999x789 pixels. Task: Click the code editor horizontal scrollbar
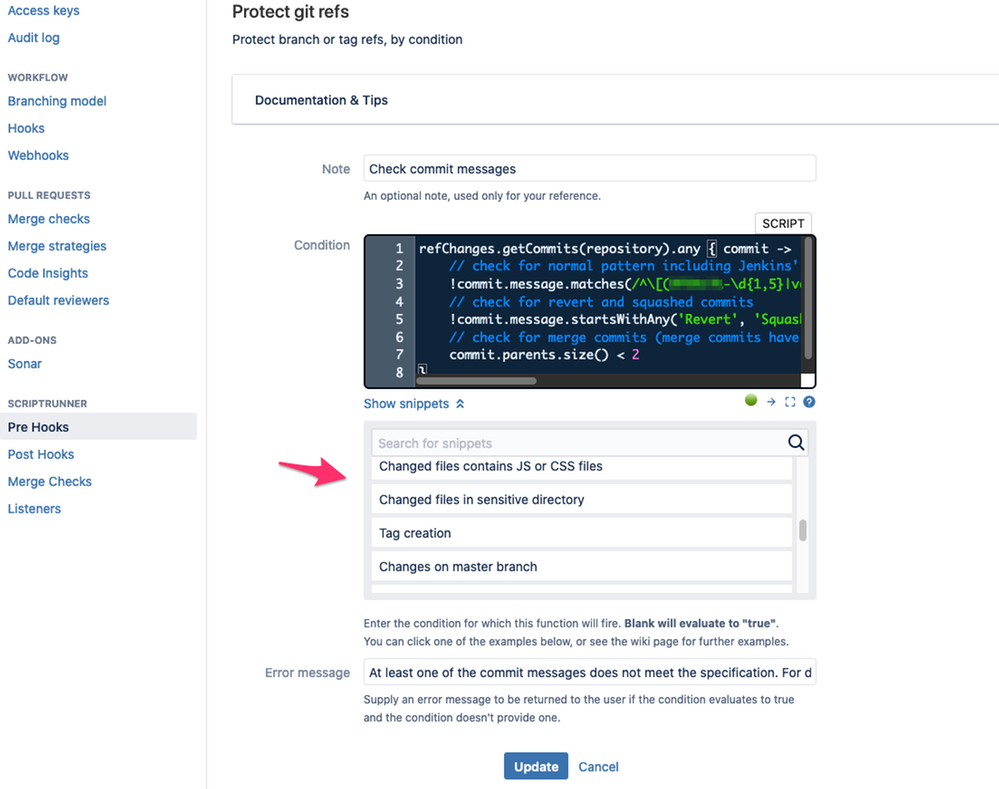tap(476, 381)
